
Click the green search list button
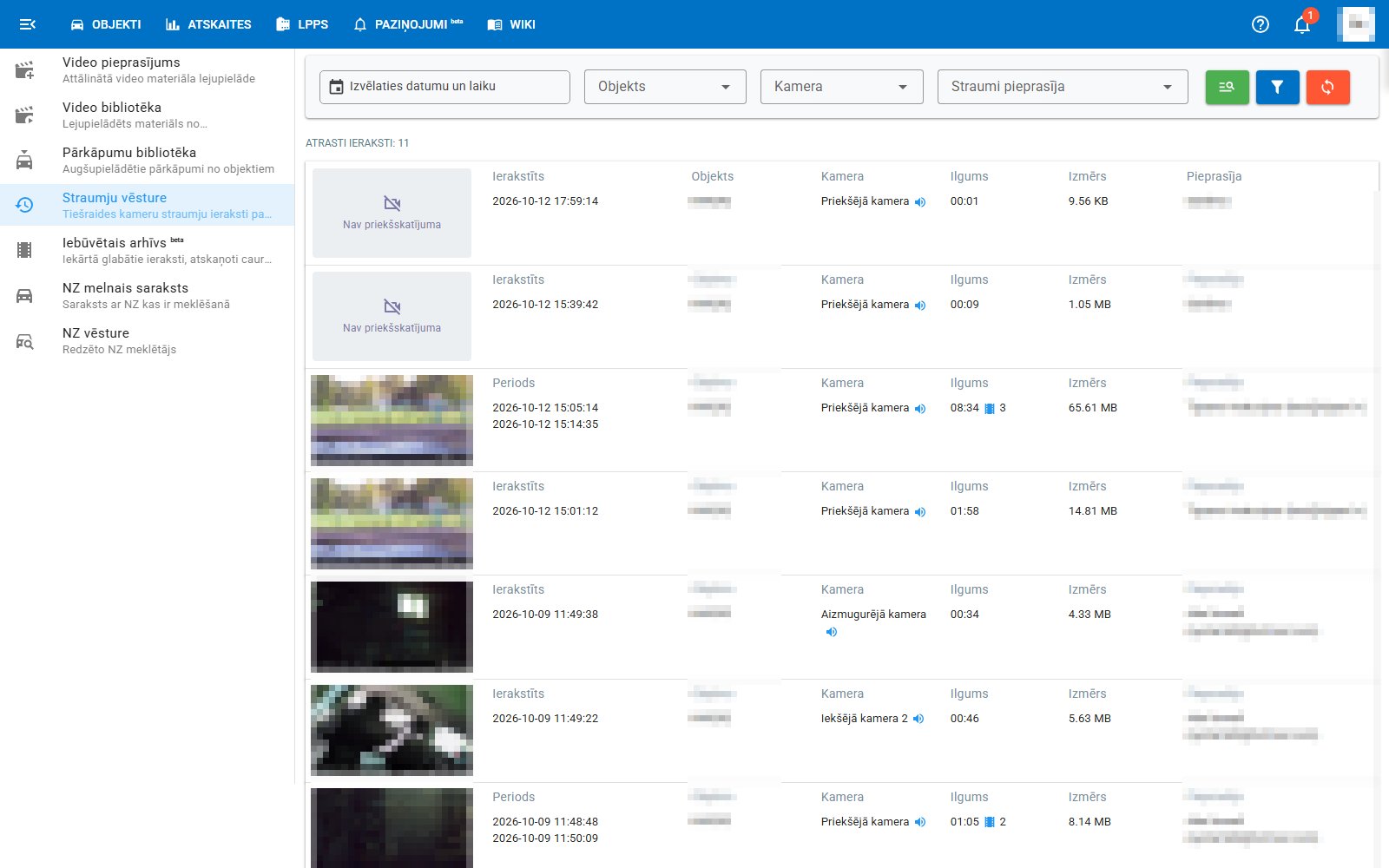click(x=1227, y=87)
